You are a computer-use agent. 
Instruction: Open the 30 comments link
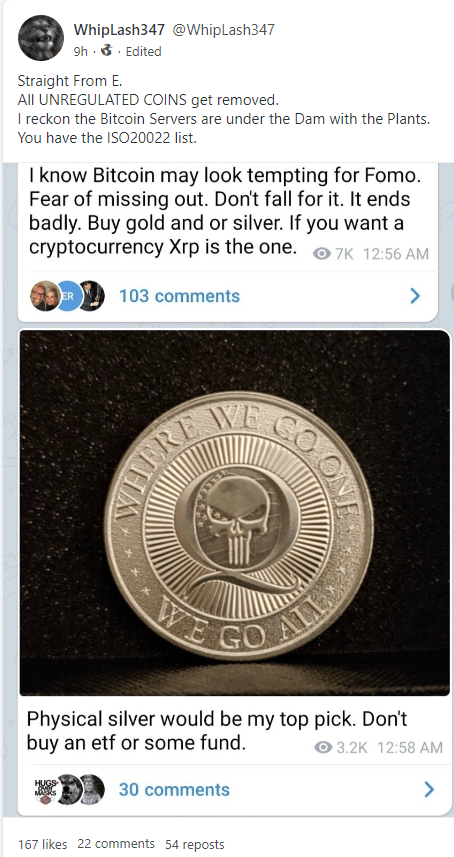pos(174,790)
